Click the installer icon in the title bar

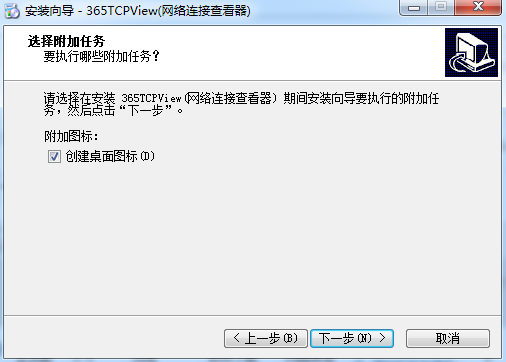click(x=12, y=11)
